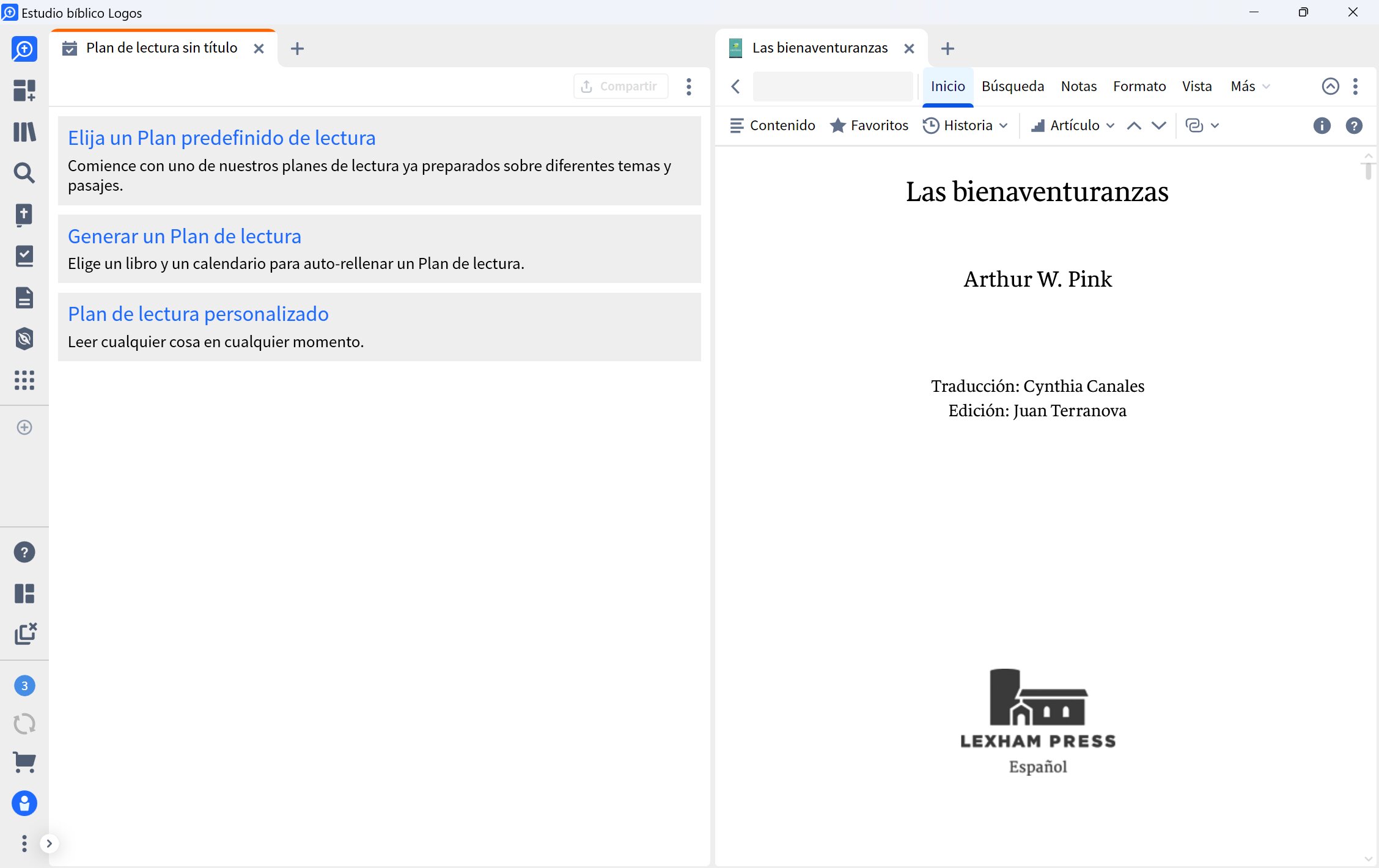1379x868 pixels.
Task: Expand the sidebar with the arrow button
Action: click(x=49, y=844)
